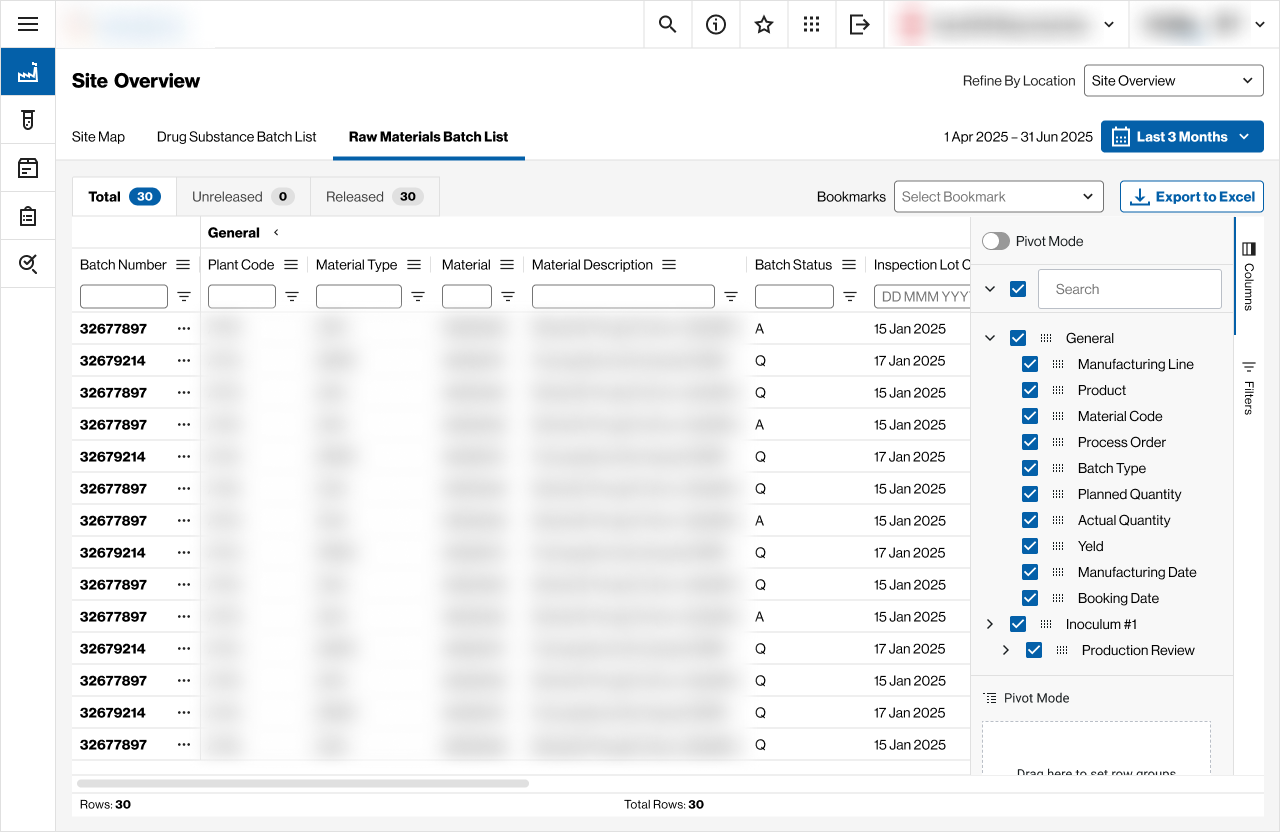Open the clipboard sidebar icon
The image size is (1280, 832).
click(28, 216)
